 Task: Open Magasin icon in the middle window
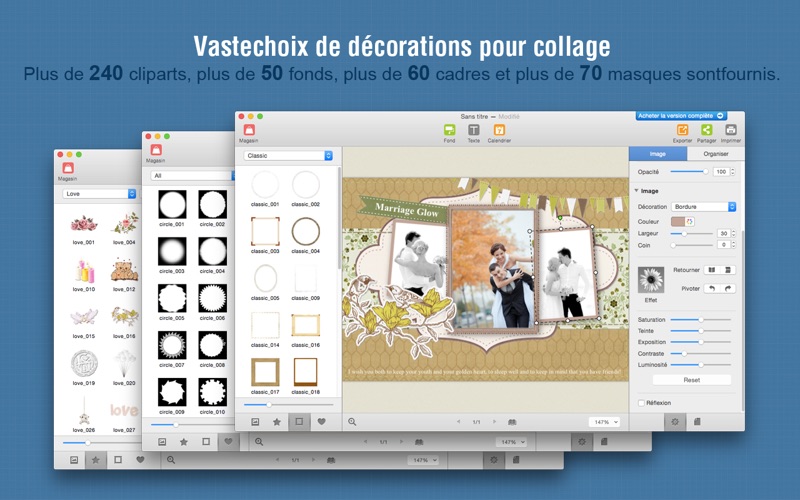(156, 150)
